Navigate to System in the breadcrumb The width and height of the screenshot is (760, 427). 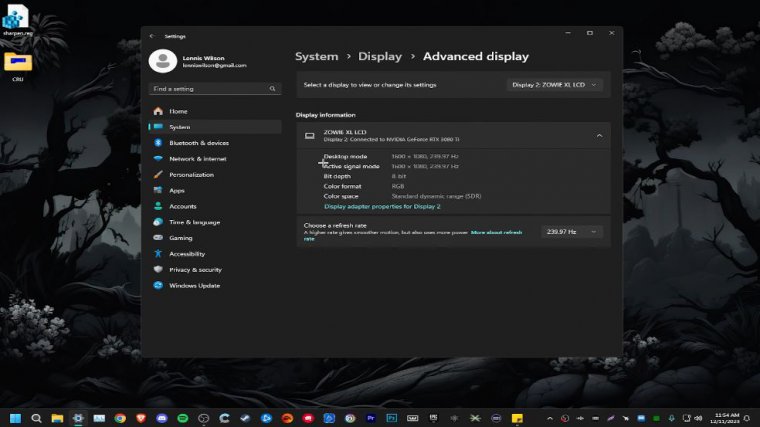pos(316,57)
